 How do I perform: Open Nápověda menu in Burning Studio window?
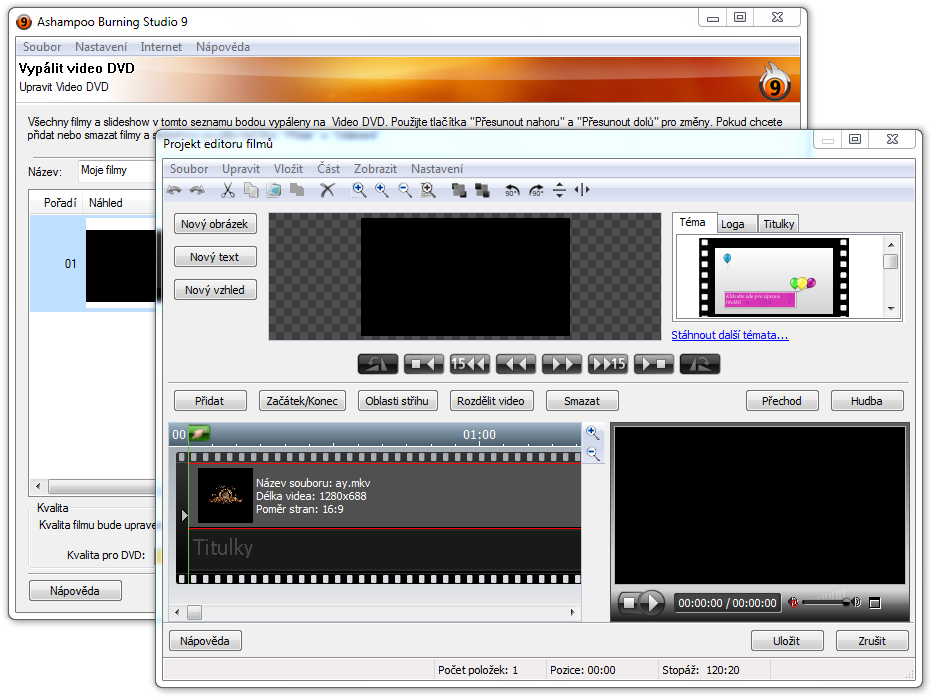(x=223, y=47)
